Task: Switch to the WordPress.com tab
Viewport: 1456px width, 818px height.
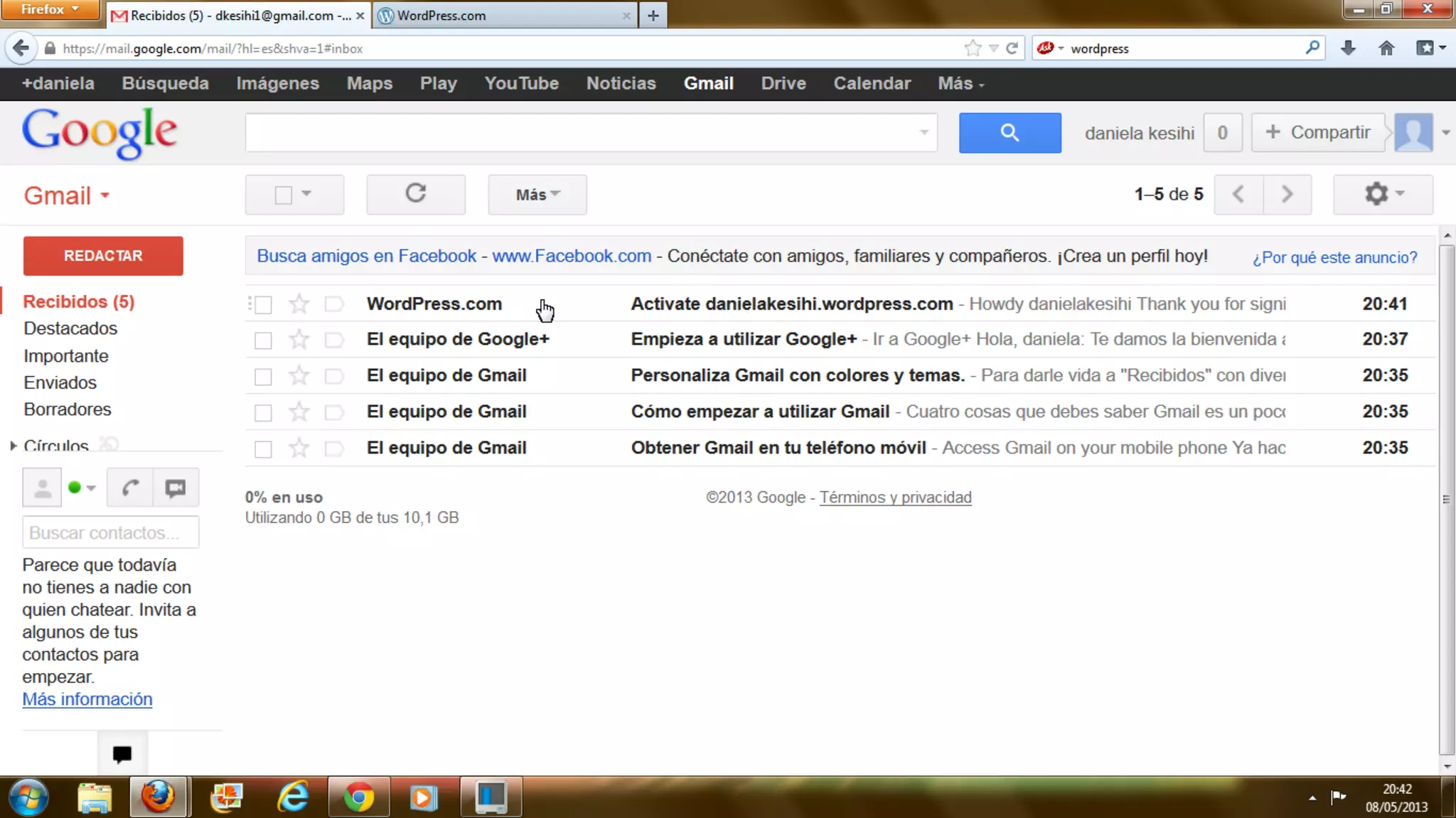Action: point(505,16)
